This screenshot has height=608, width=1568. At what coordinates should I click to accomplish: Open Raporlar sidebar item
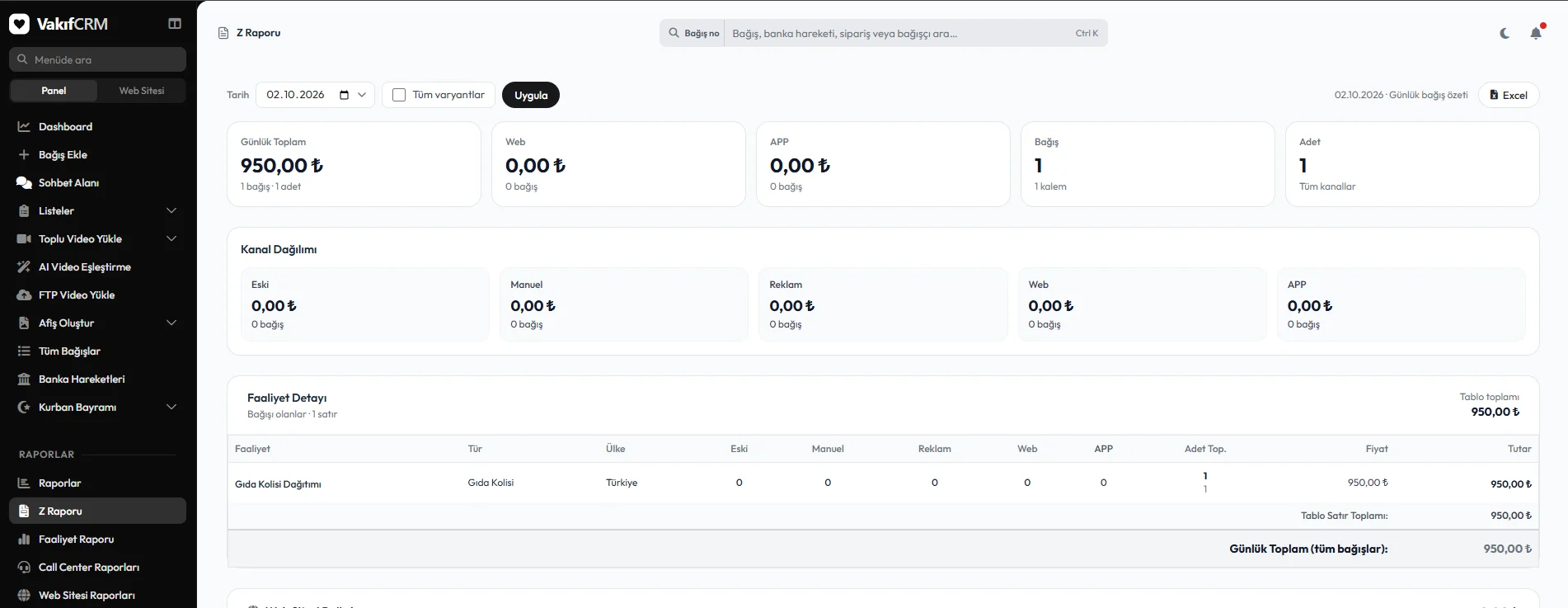click(98, 483)
